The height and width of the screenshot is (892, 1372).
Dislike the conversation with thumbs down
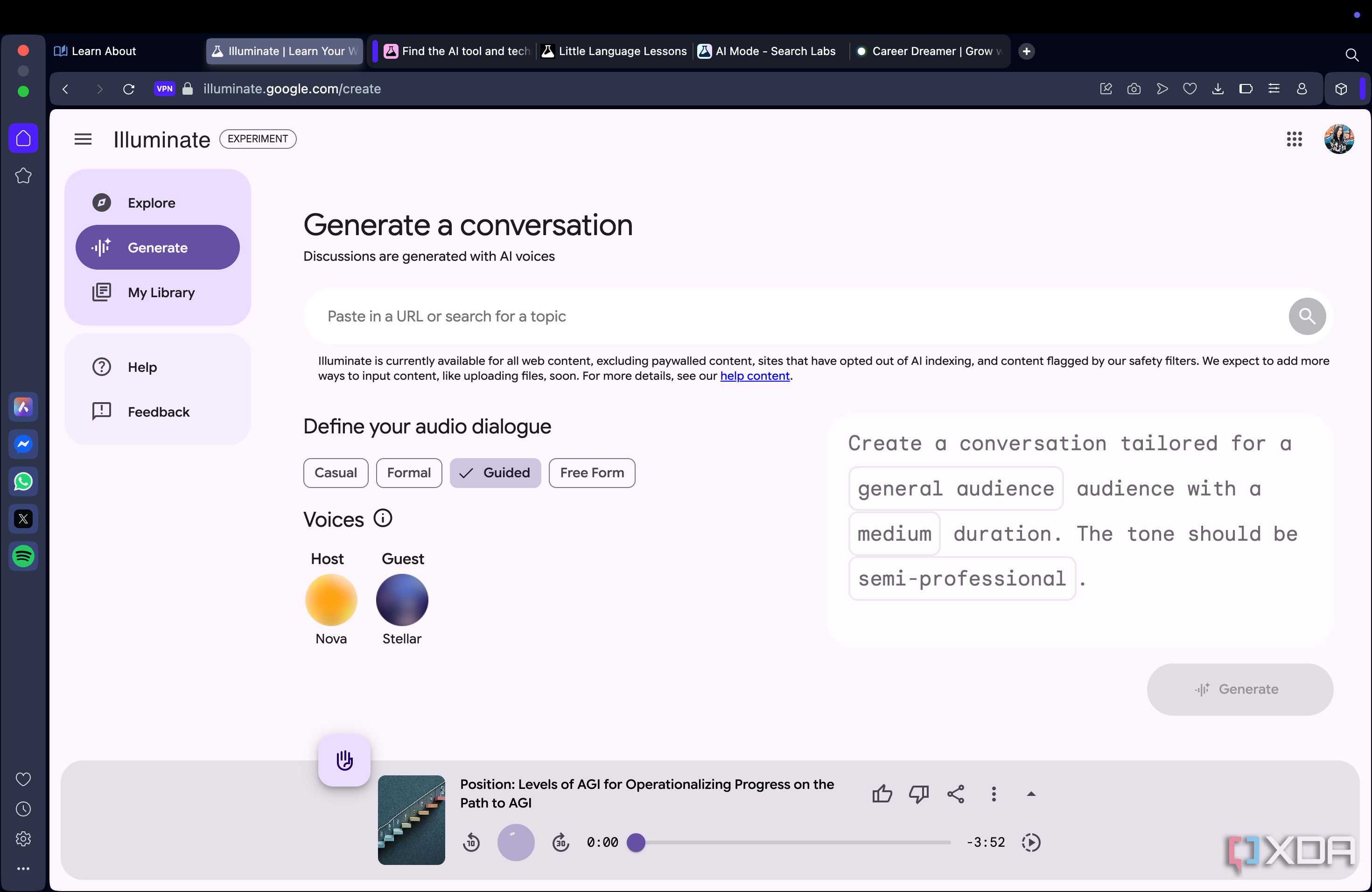[x=919, y=794]
